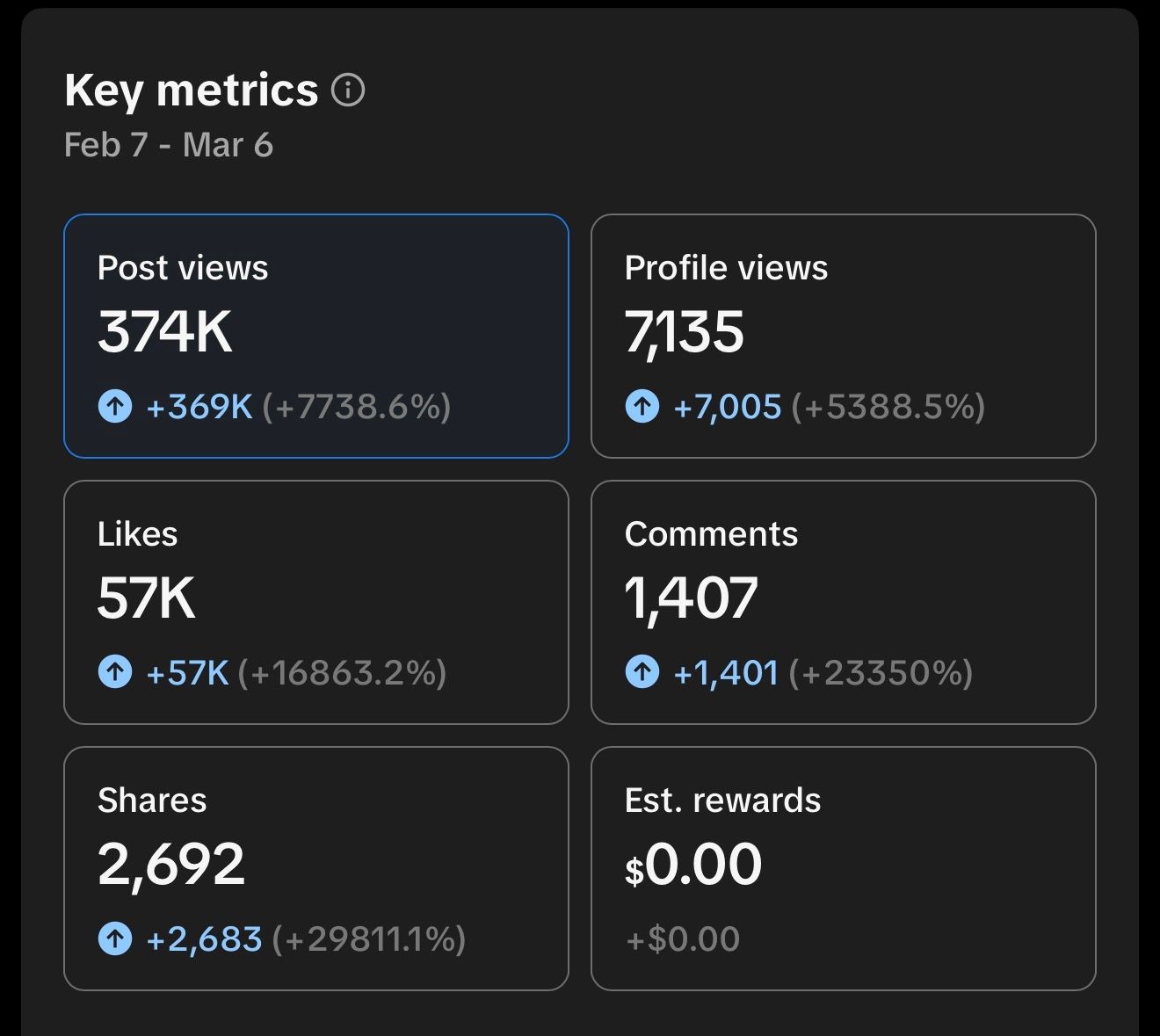Click the +1,401 comments change value
The image size is (1160, 1036).
click(x=726, y=673)
